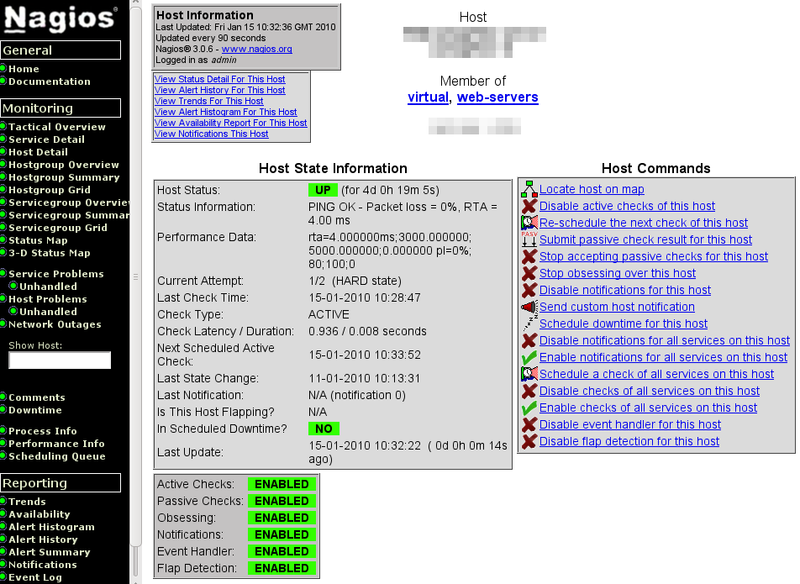Select Tactical Overview in the Monitoring menu
800x584 pixels.
[57, 127]
